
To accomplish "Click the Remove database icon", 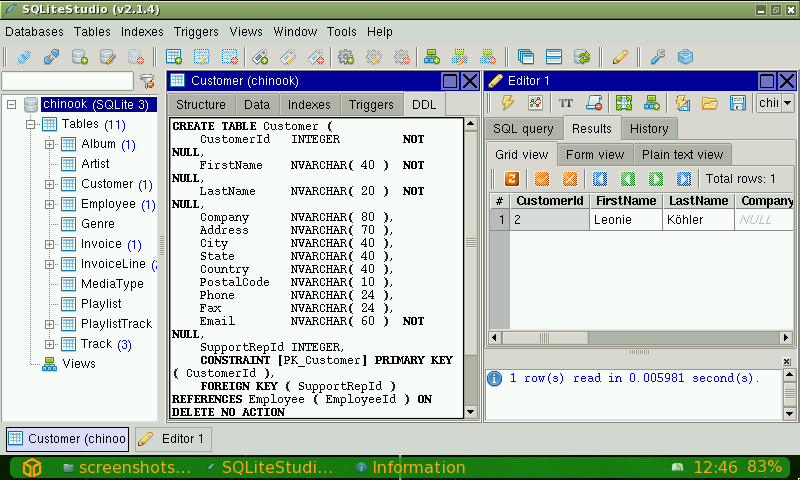I will 136,57.
